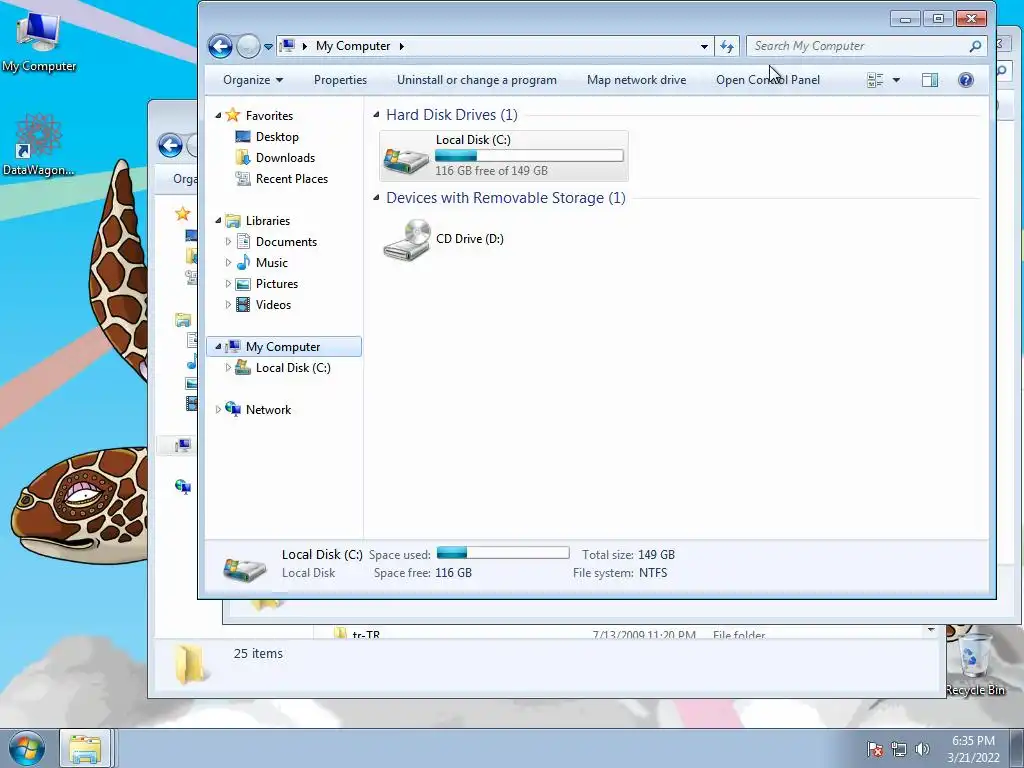Click the Forward navigation arrow button
The width and height of the screenshot is (1024, 768).
point(248,46)
